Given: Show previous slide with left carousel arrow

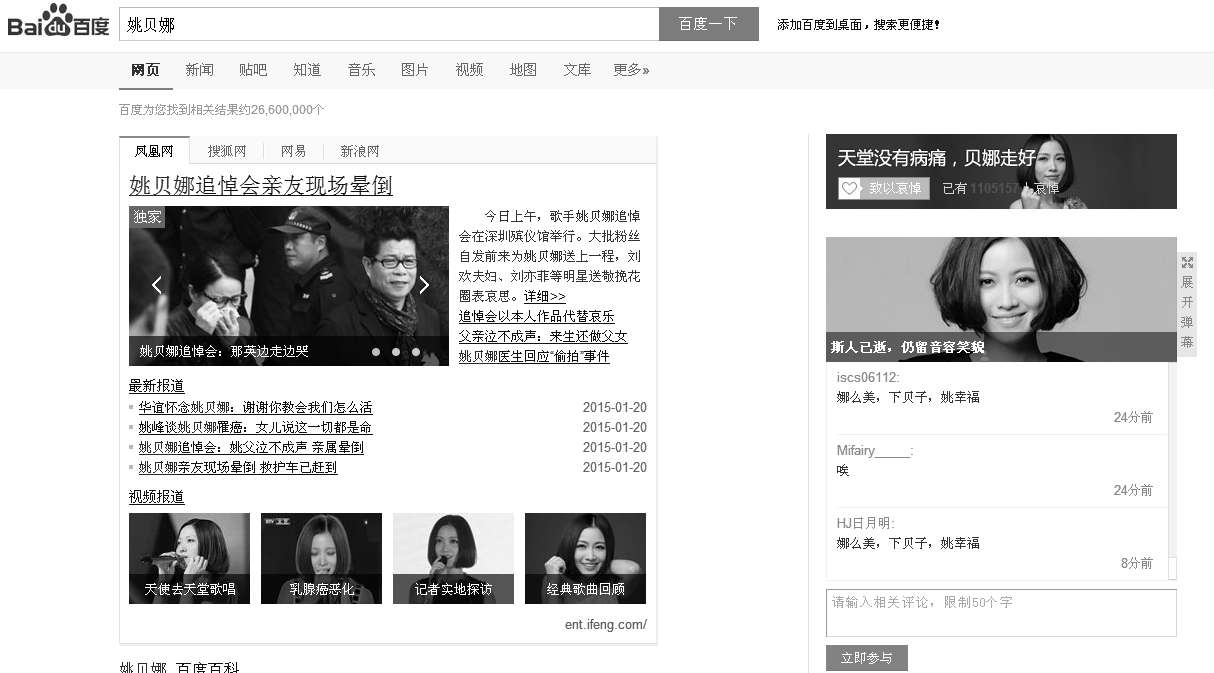Looking at the screenshot, I should [x=157, y=285].
